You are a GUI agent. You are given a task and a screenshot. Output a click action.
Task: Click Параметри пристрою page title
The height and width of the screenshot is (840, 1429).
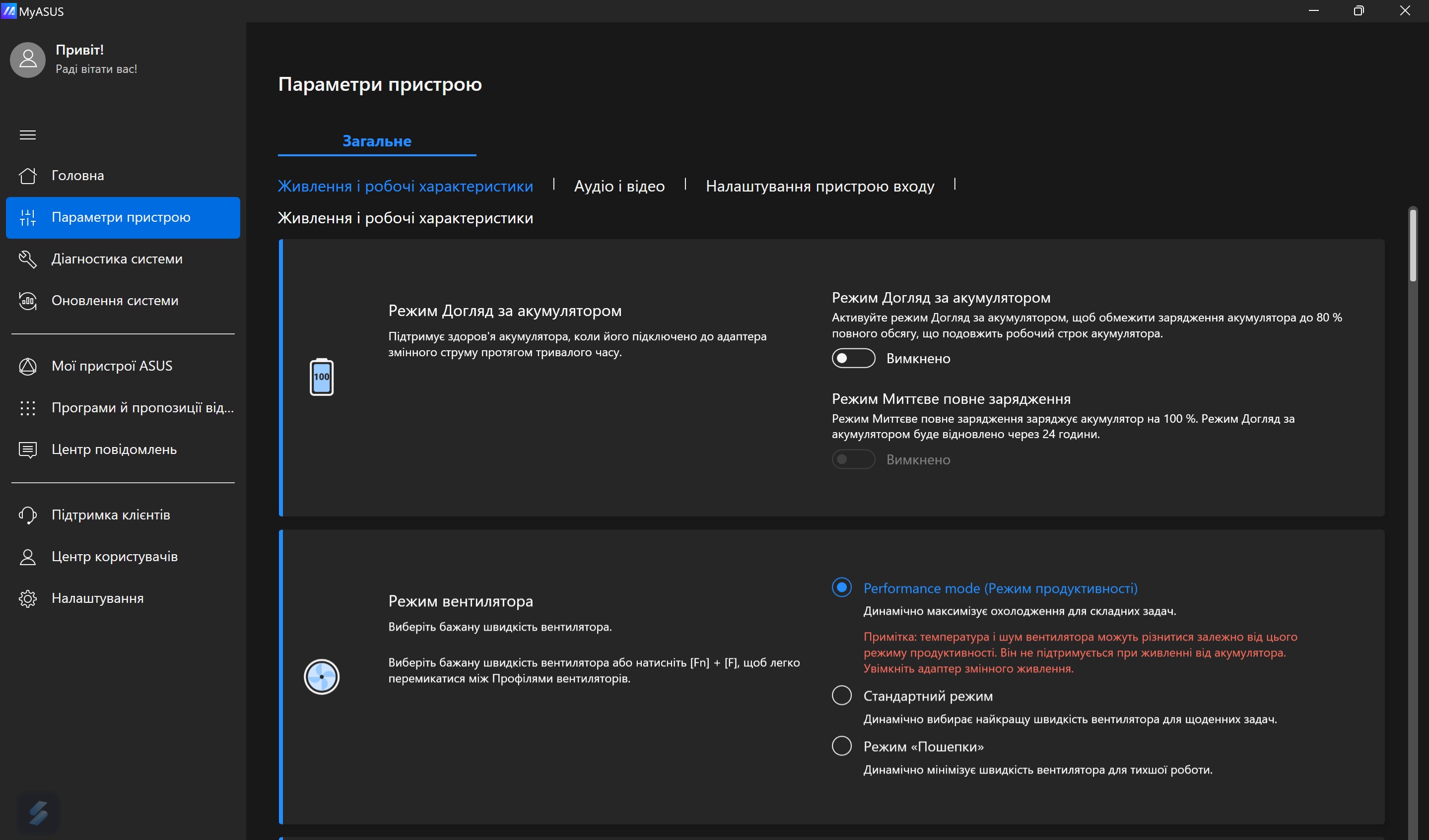click(380, 84)
